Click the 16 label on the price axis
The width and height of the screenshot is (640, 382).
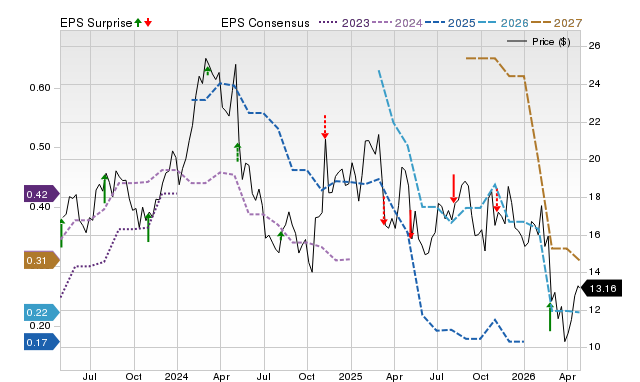coord(595,235)
